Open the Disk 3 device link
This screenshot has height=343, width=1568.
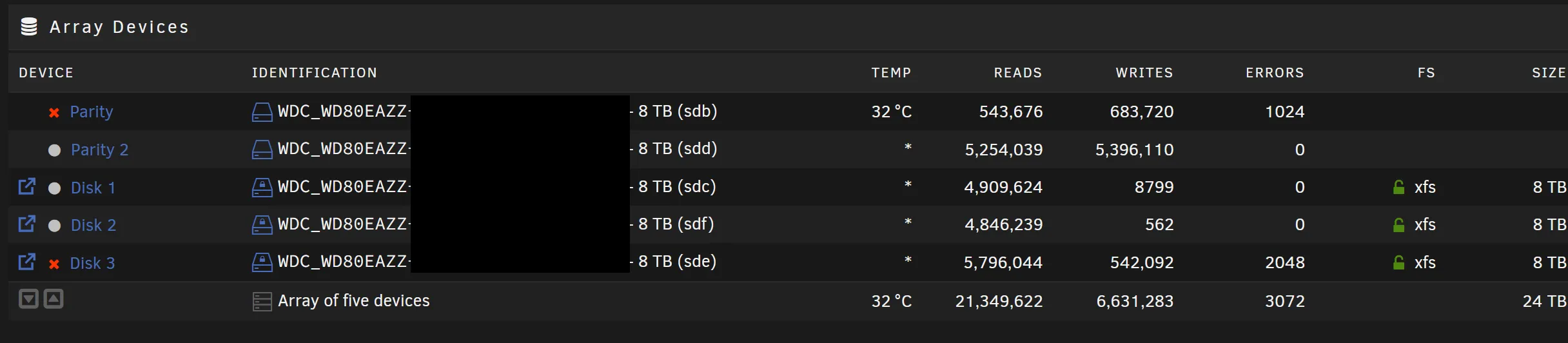click(92, 263)
